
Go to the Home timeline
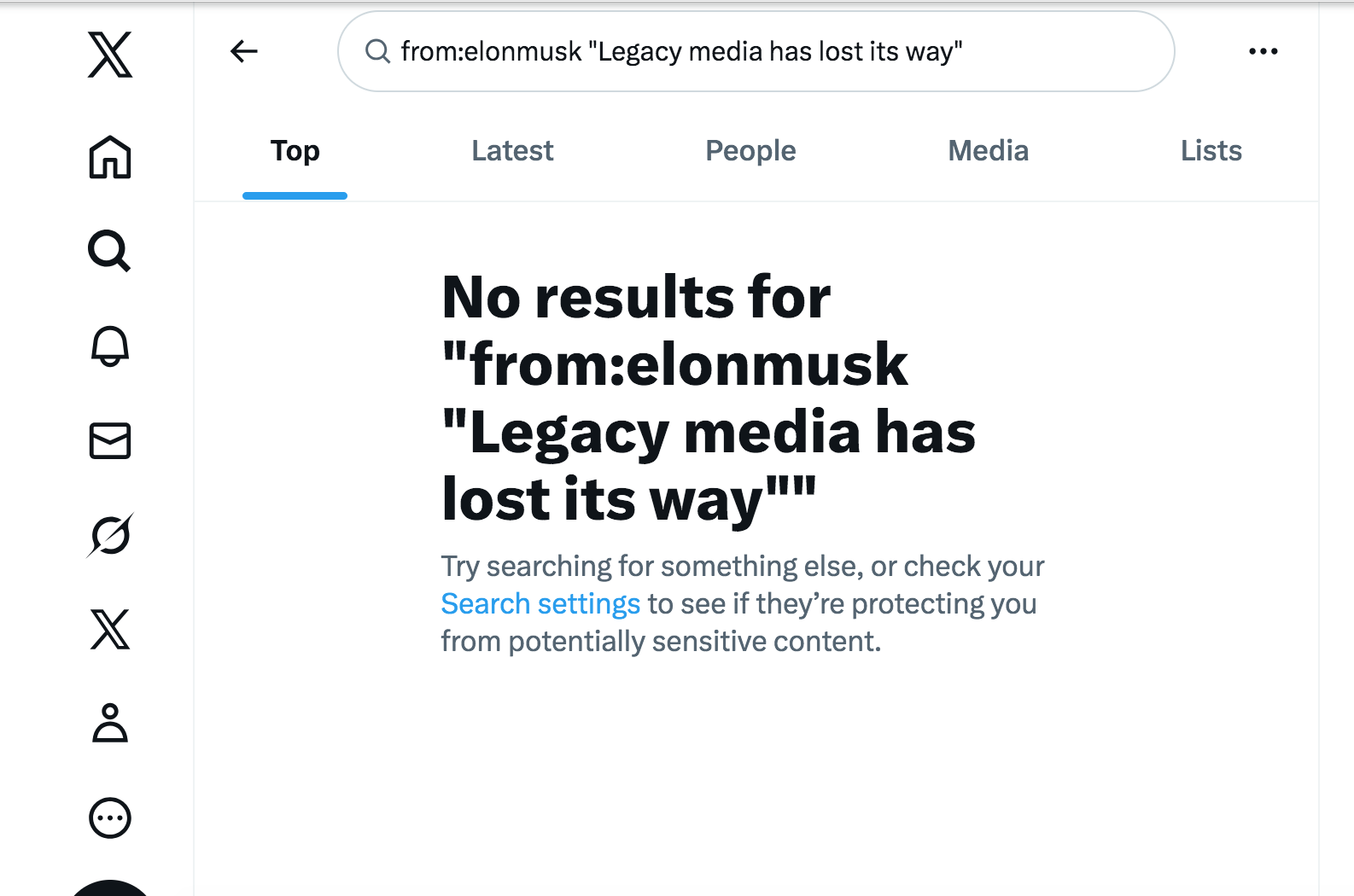pos(110,157)
